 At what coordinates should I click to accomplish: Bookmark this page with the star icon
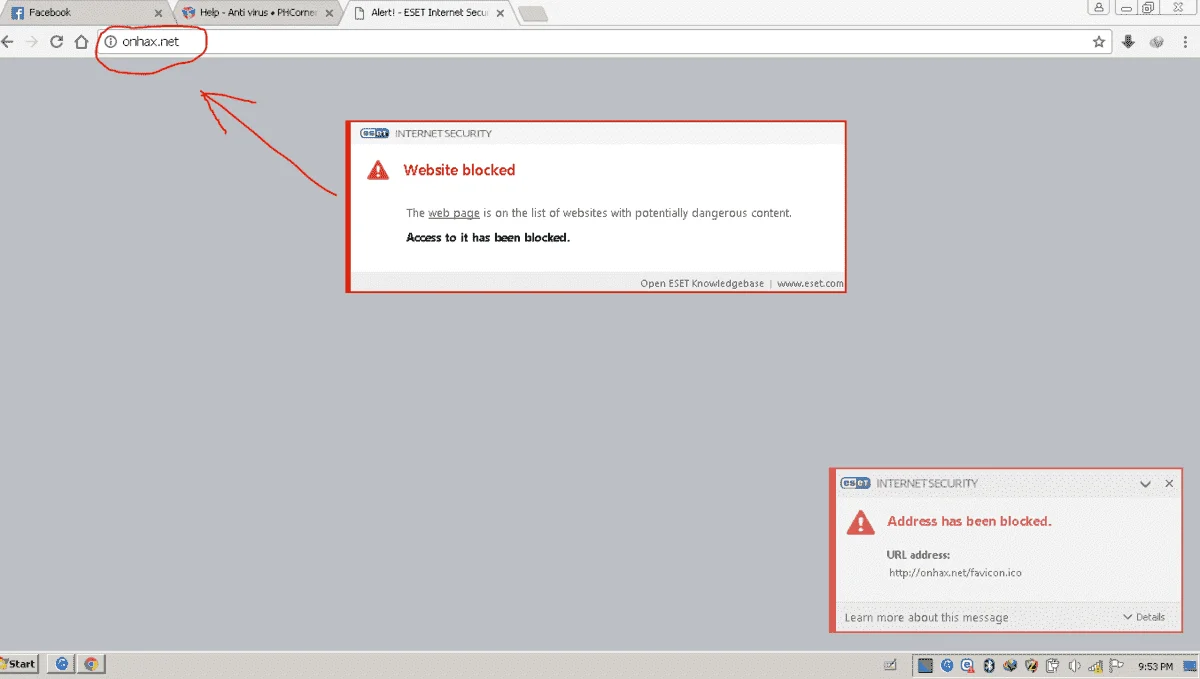(1099, 42)
